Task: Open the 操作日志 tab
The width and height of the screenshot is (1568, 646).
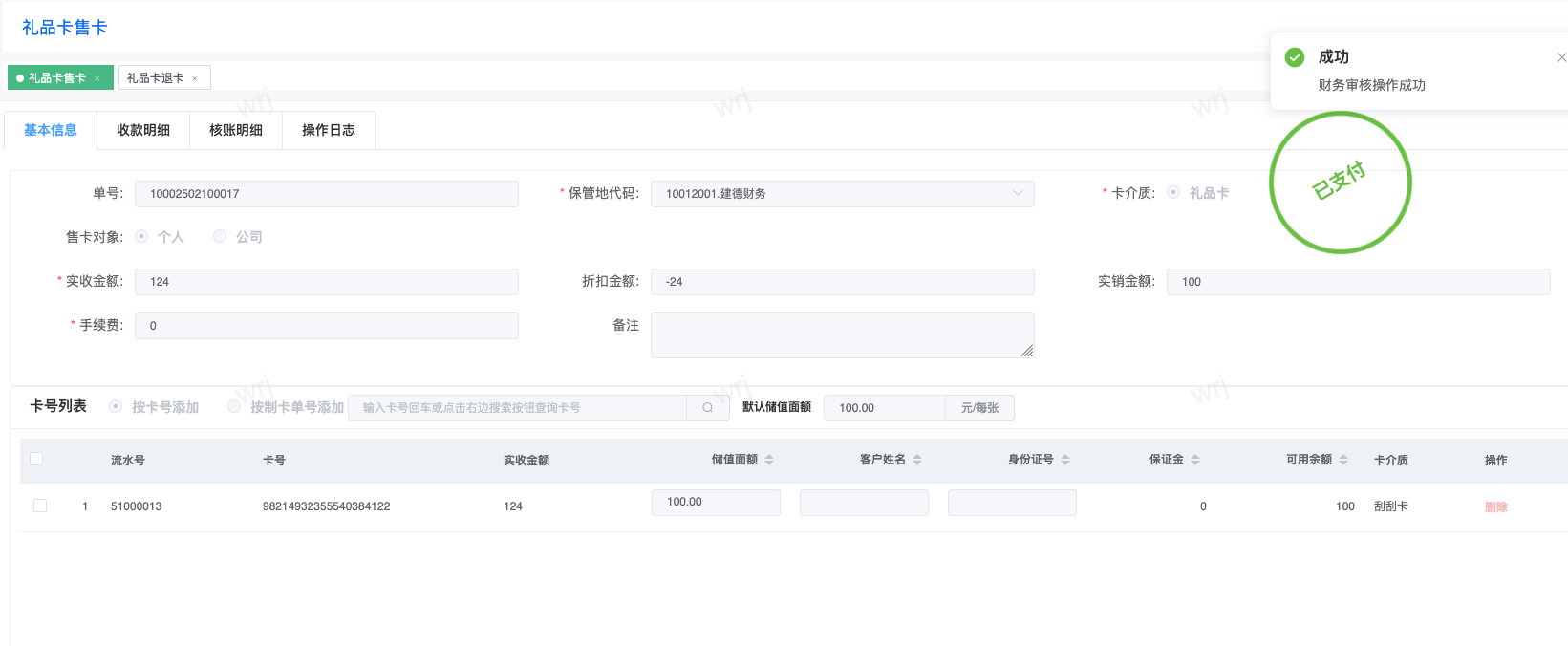Action: [x=329, y=130]
